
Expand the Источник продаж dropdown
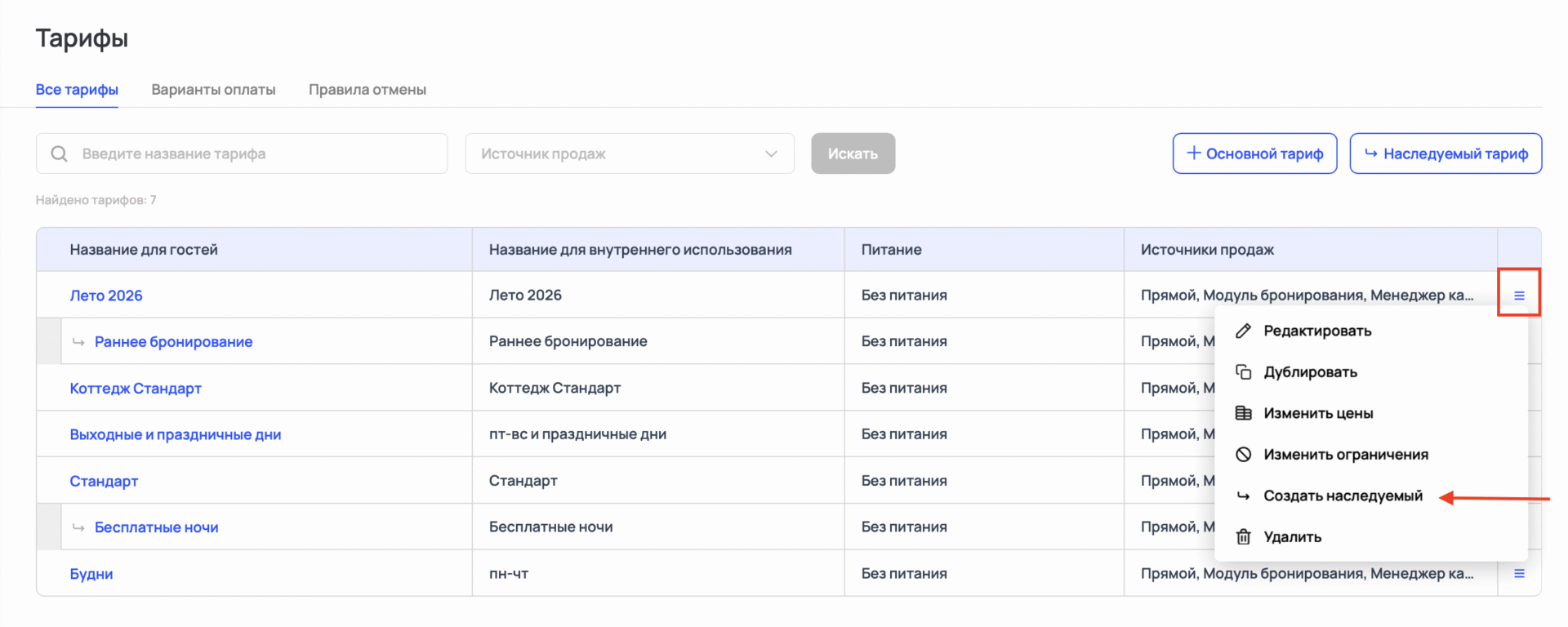pos(629,153)
